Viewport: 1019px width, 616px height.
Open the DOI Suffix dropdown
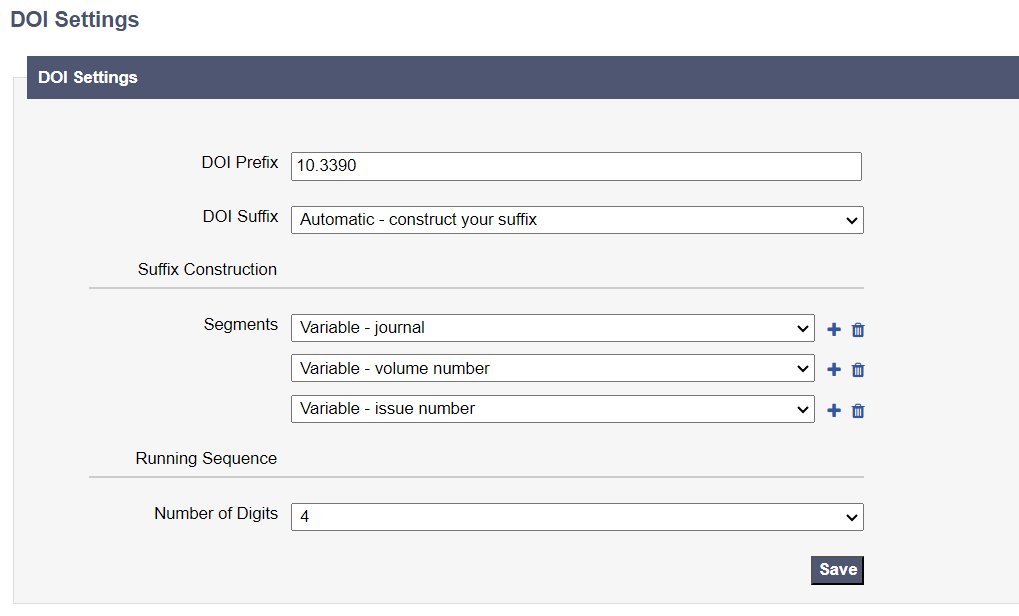tap(576, 220)
